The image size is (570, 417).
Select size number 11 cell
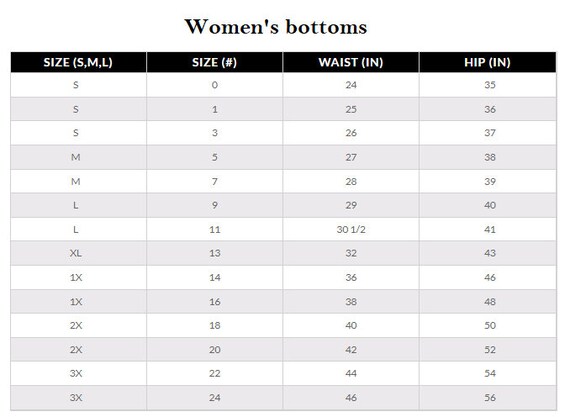[x=214, y=229]
